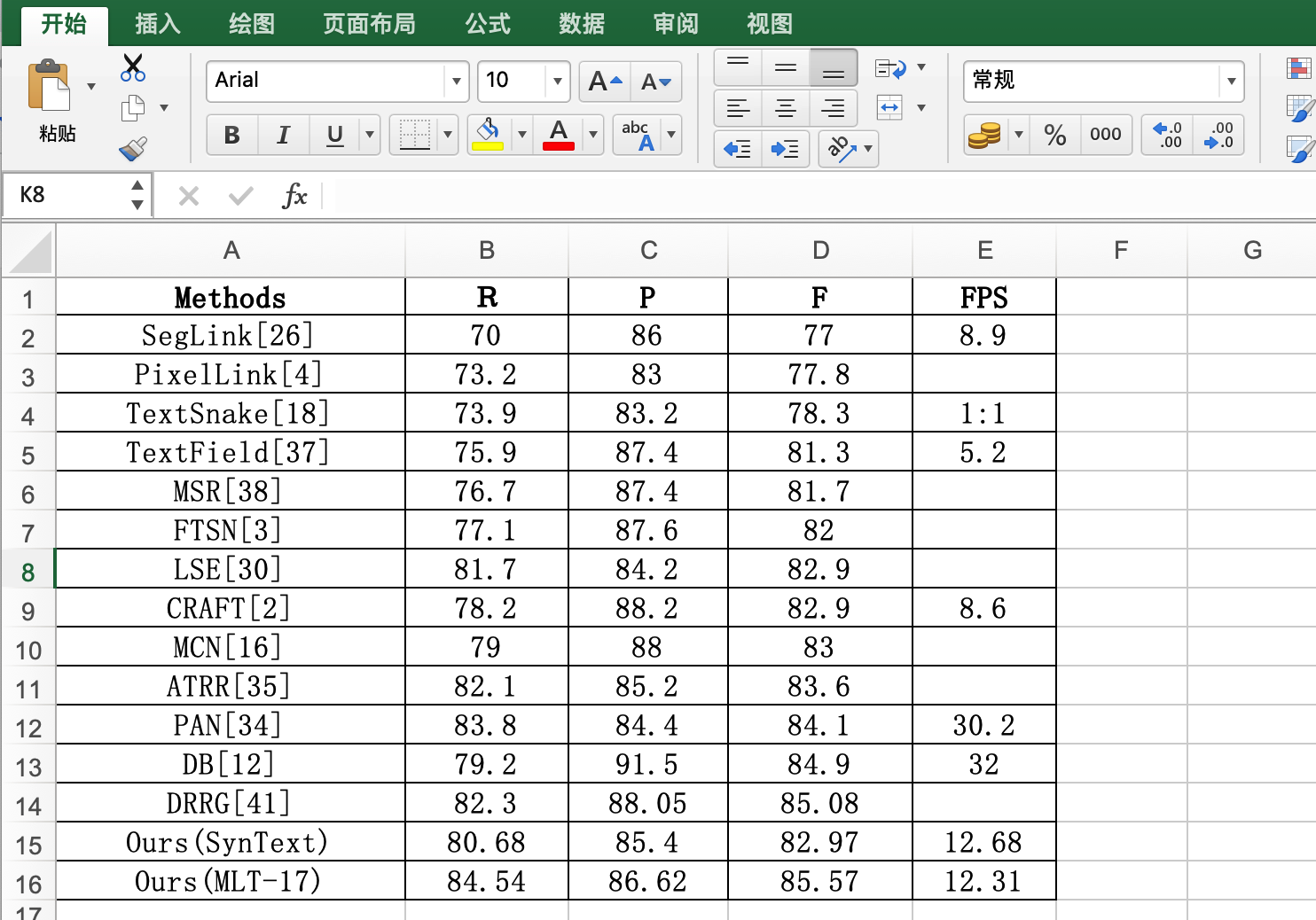Click the cell containing TextSnake[18]
The height and width of the screenshot is (920, 1316).
point(229,413)
